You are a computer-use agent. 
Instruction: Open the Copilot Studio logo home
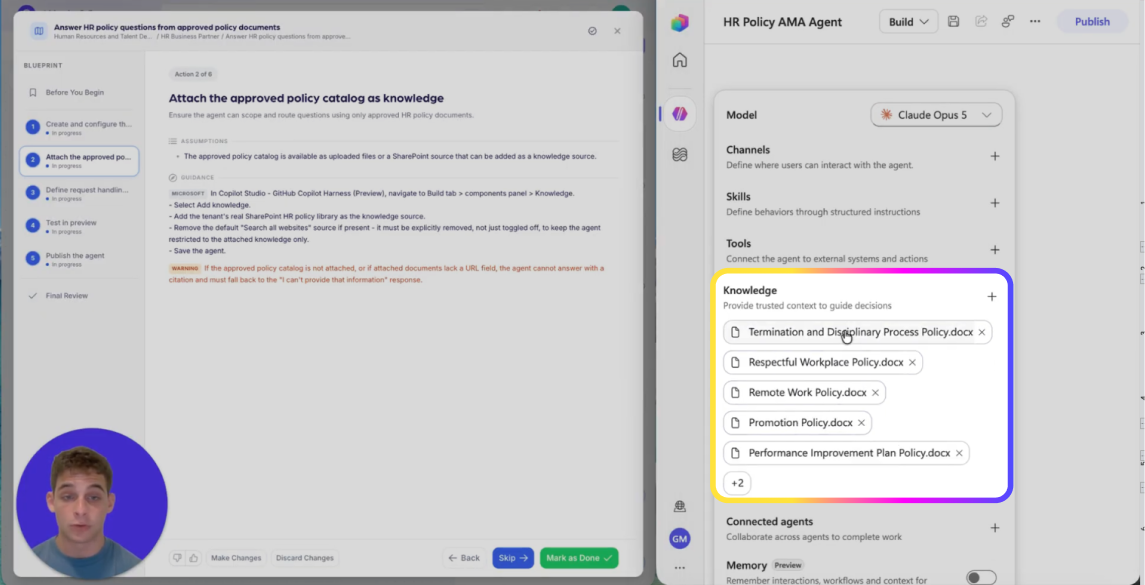point(680,23)
